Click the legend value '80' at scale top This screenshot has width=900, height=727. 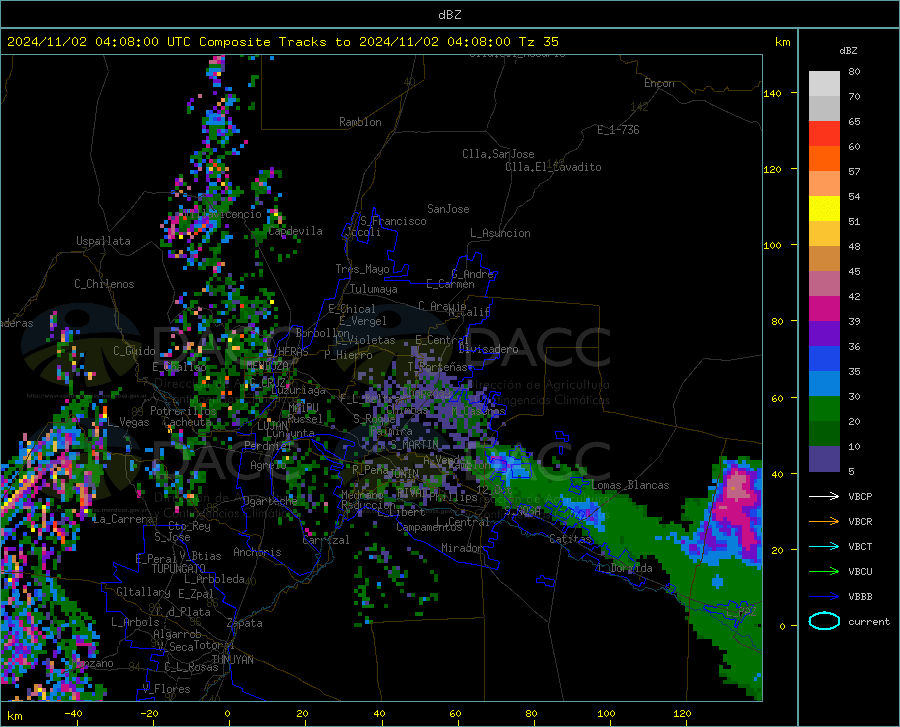pos(854,72)
